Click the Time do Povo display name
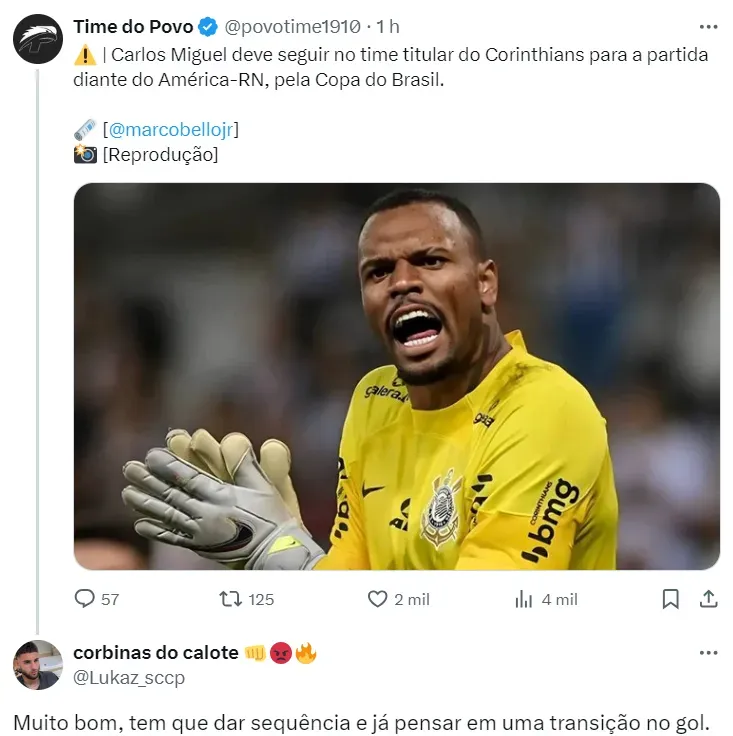This screenshot has width=733, height=736. (133, 27)
